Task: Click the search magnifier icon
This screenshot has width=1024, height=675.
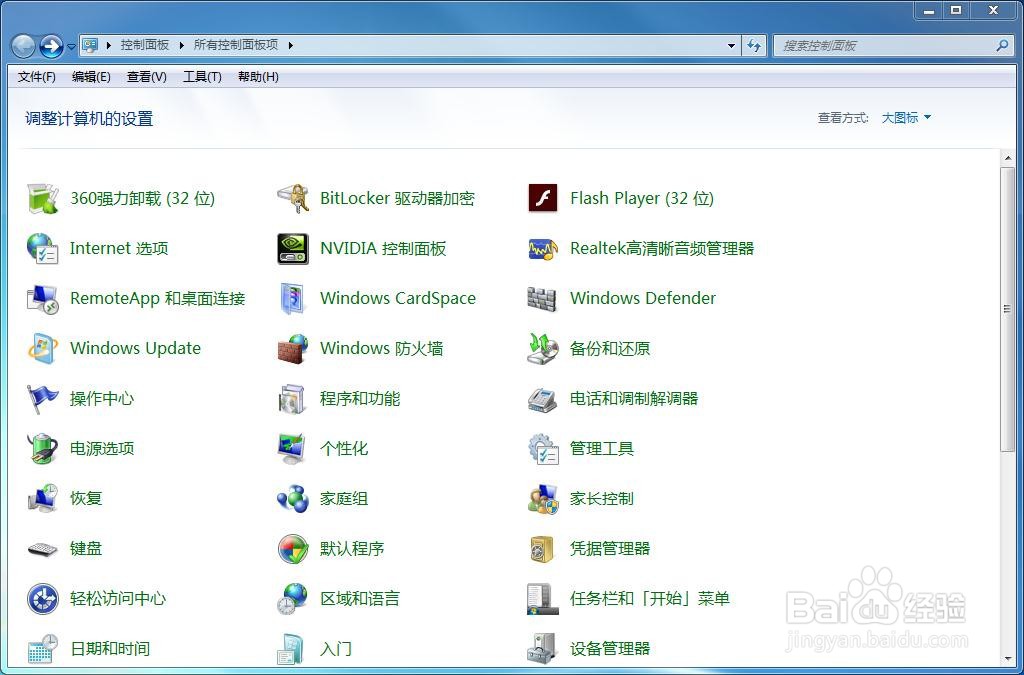Action: [1002, 46]
